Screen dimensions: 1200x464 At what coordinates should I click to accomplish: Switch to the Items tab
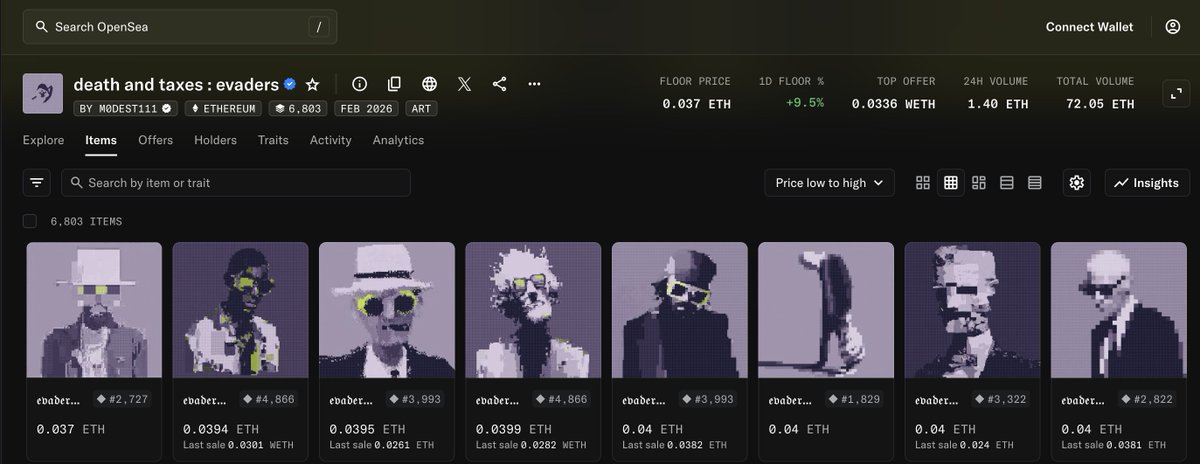[101, 140]
